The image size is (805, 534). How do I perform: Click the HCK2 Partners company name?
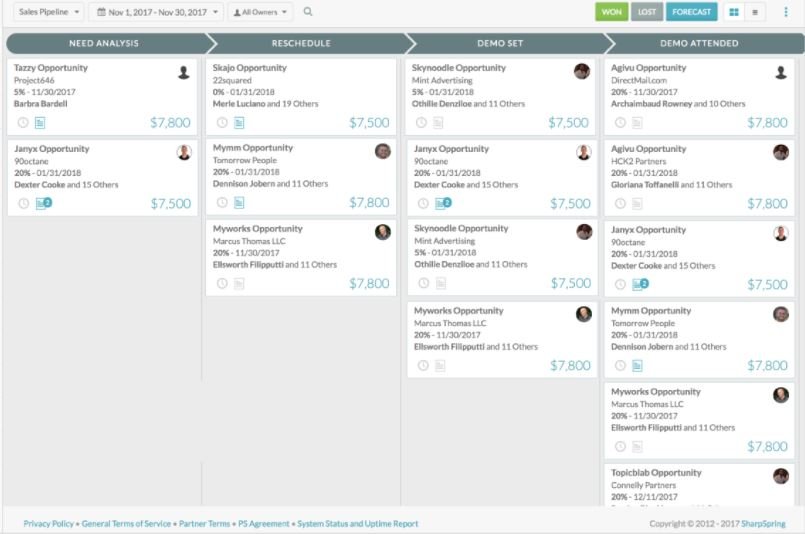(x=638, y=161)
